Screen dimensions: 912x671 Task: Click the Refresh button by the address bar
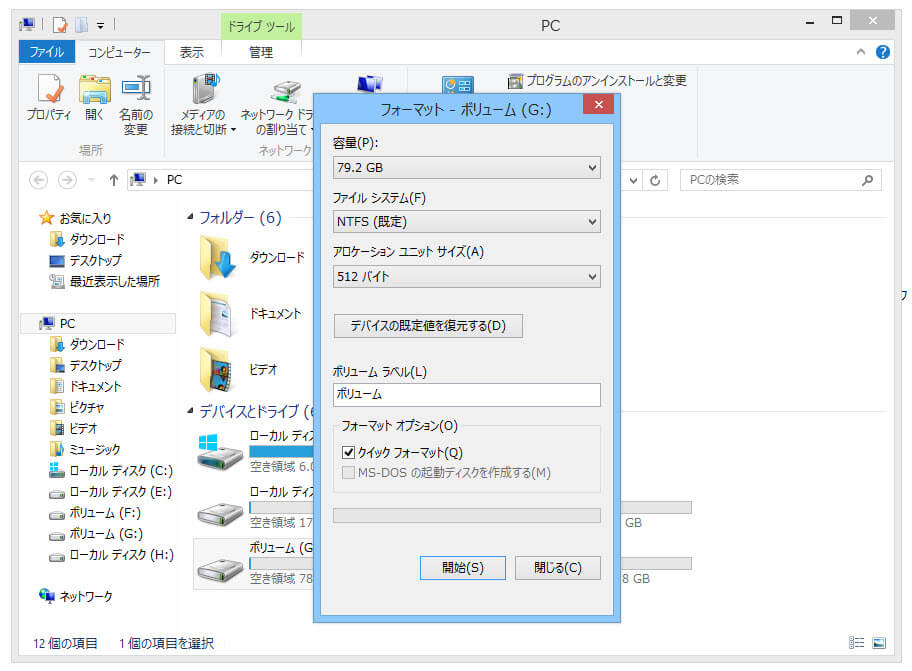pyautogui.click(x=655, y=180)
